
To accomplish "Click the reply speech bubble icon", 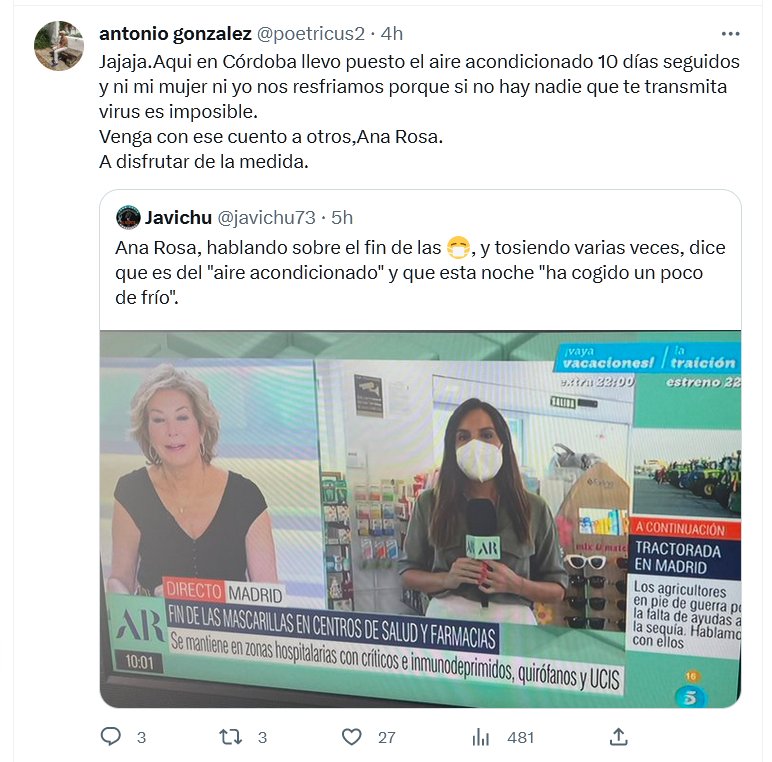I will (x=110, y=736).
